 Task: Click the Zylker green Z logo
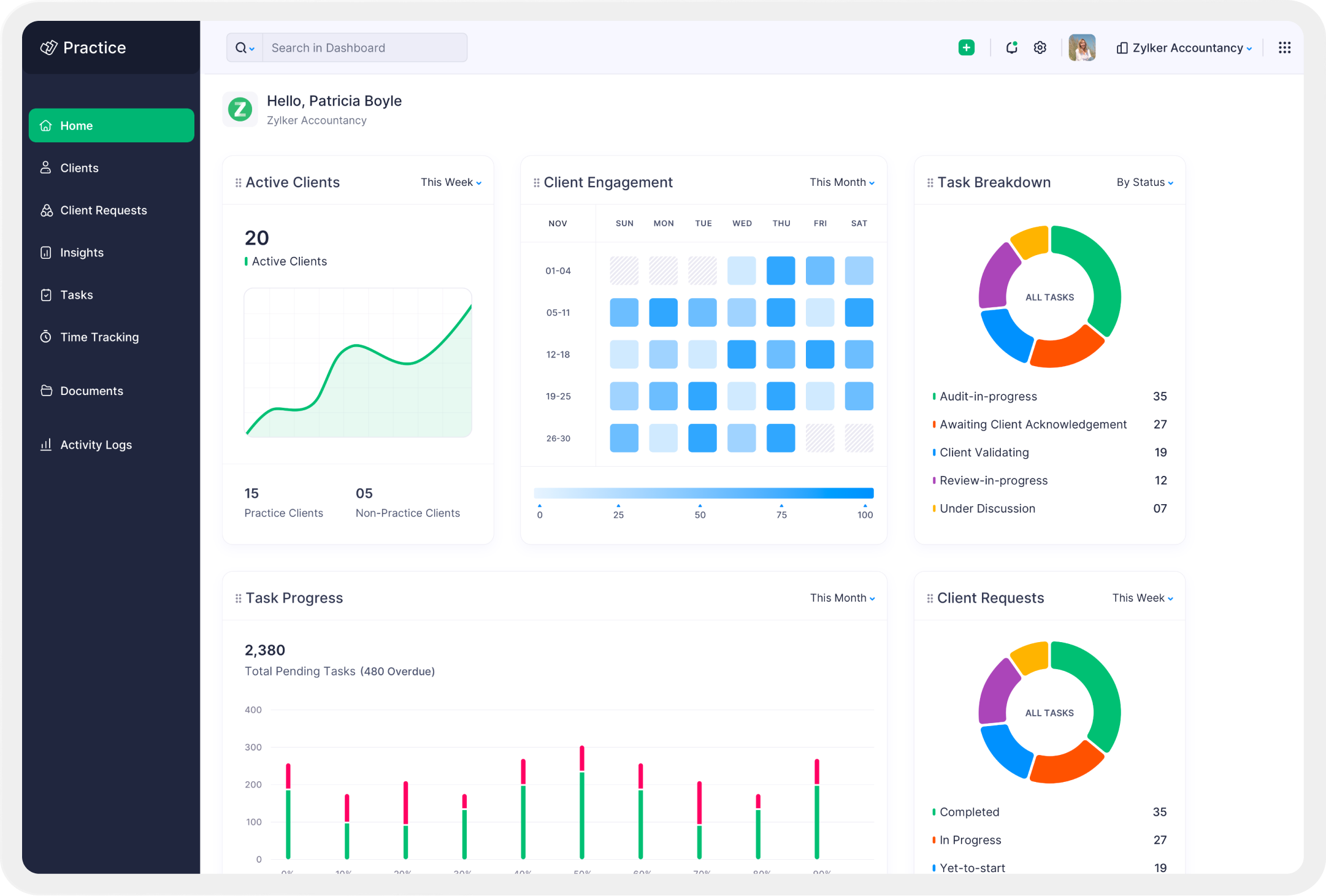240,110
